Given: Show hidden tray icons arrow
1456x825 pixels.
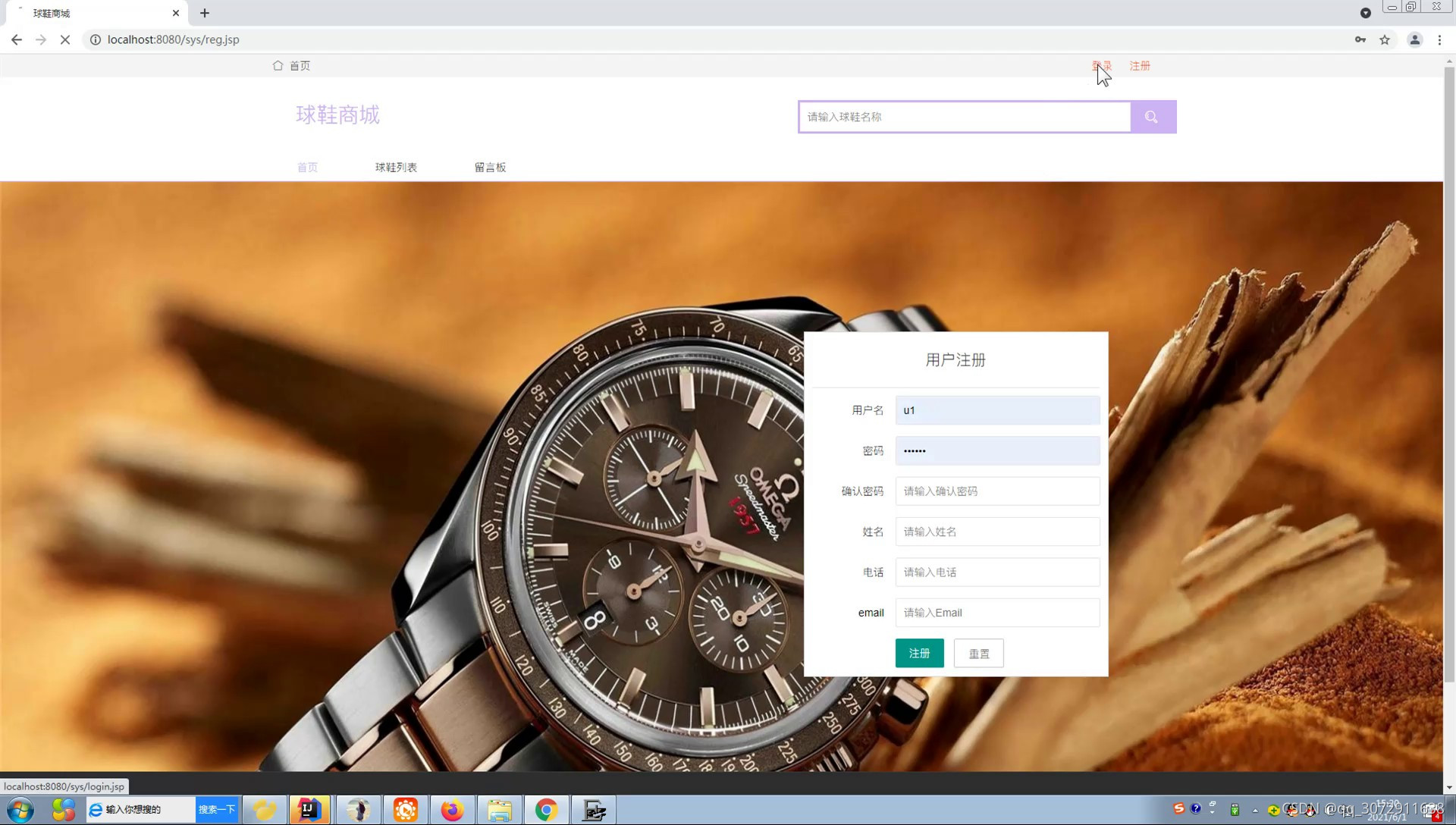Looking at the screenshot, I should pos(1255,810).
